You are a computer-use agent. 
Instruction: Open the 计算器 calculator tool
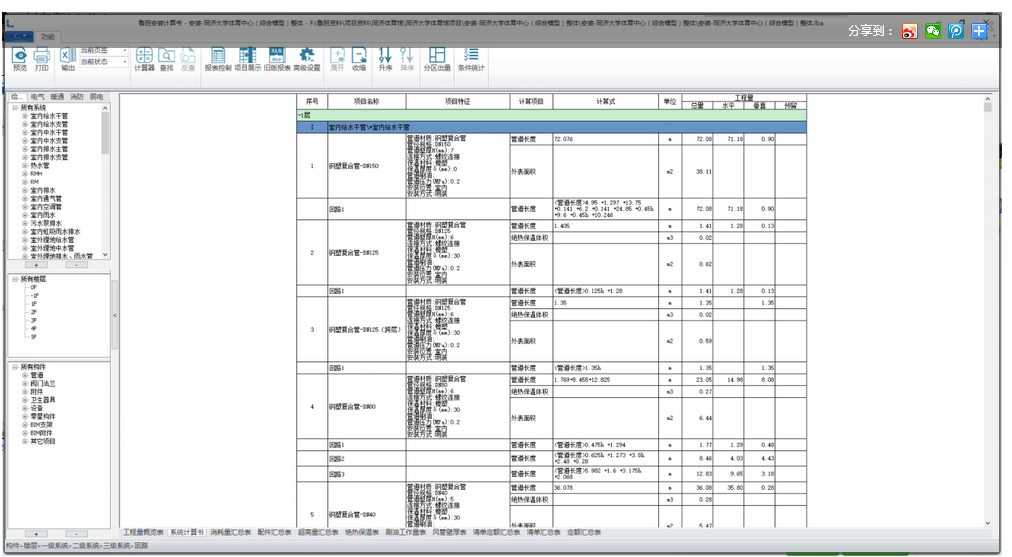pyautogui.click(x=145, y=56)
